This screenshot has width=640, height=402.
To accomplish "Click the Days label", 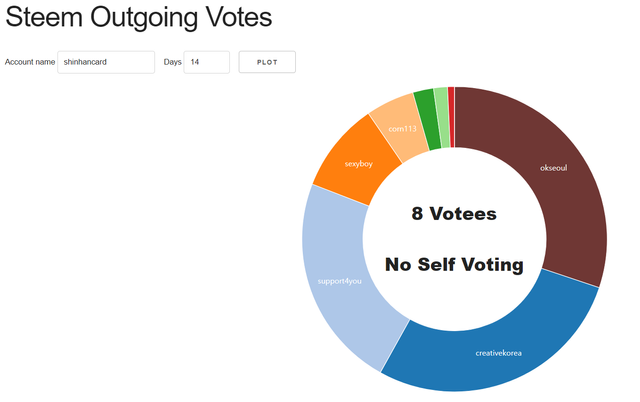I will (173, 62).
